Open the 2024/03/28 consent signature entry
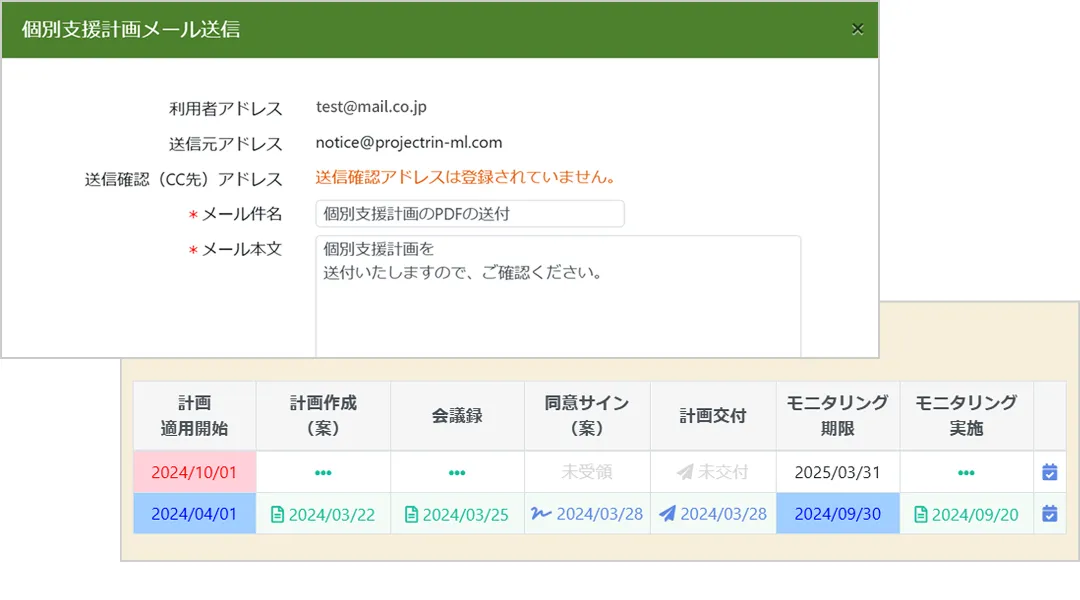Viewport: 1080px width, 600px height. [x=587, y=513]
